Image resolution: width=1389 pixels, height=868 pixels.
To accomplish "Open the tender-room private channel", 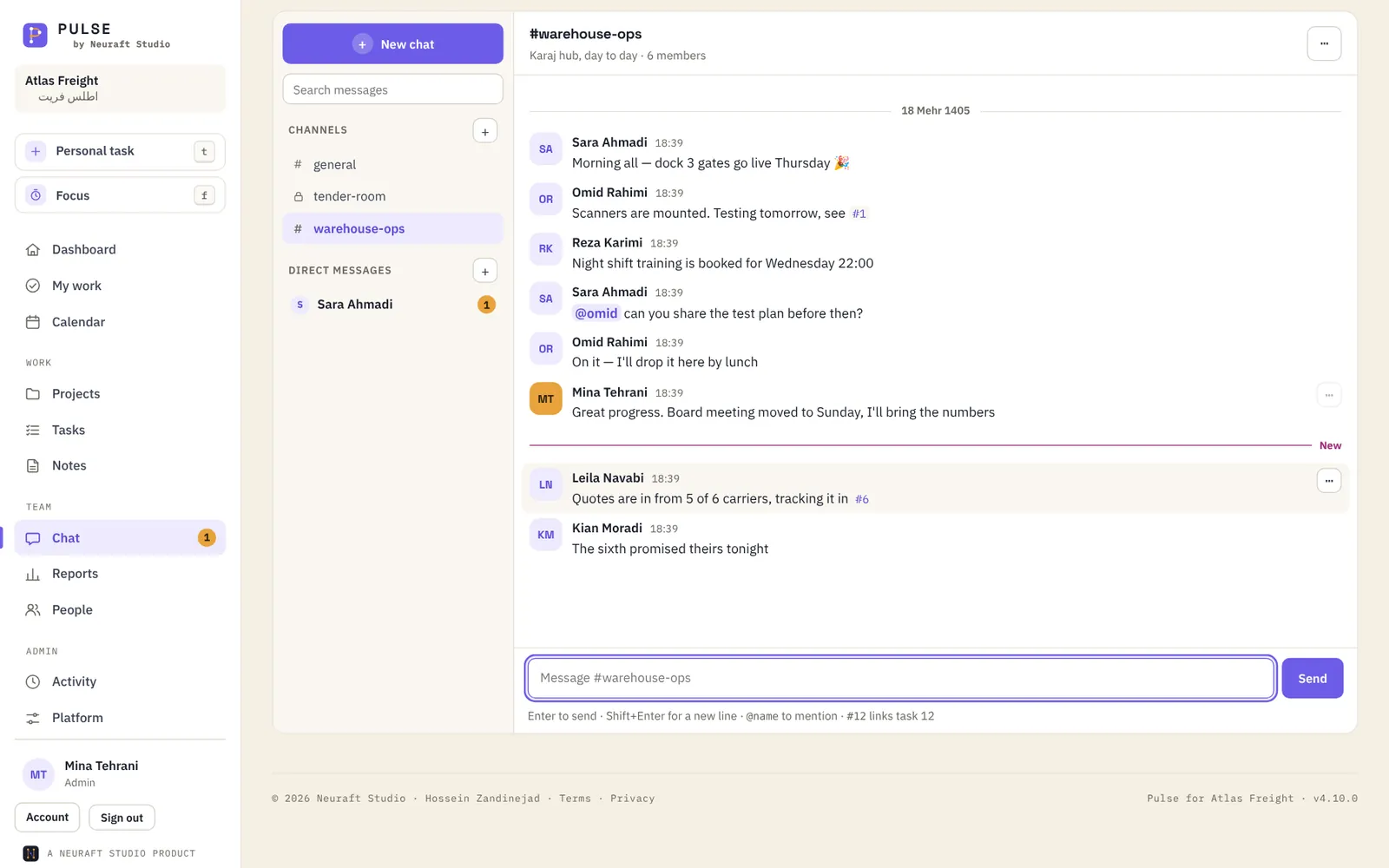I will (x=392, y=196).
